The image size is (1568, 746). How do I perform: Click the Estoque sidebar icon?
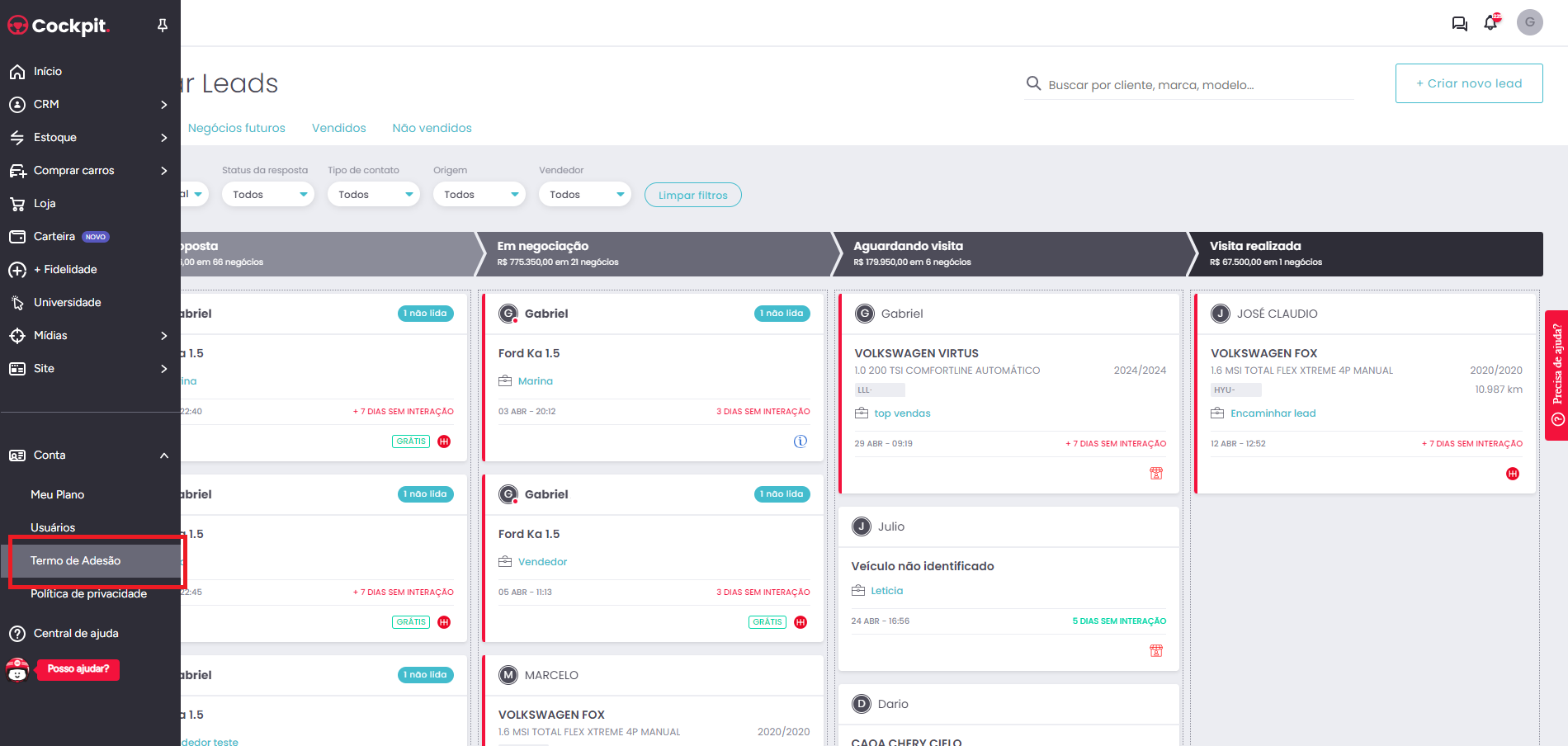coord(17,138)
